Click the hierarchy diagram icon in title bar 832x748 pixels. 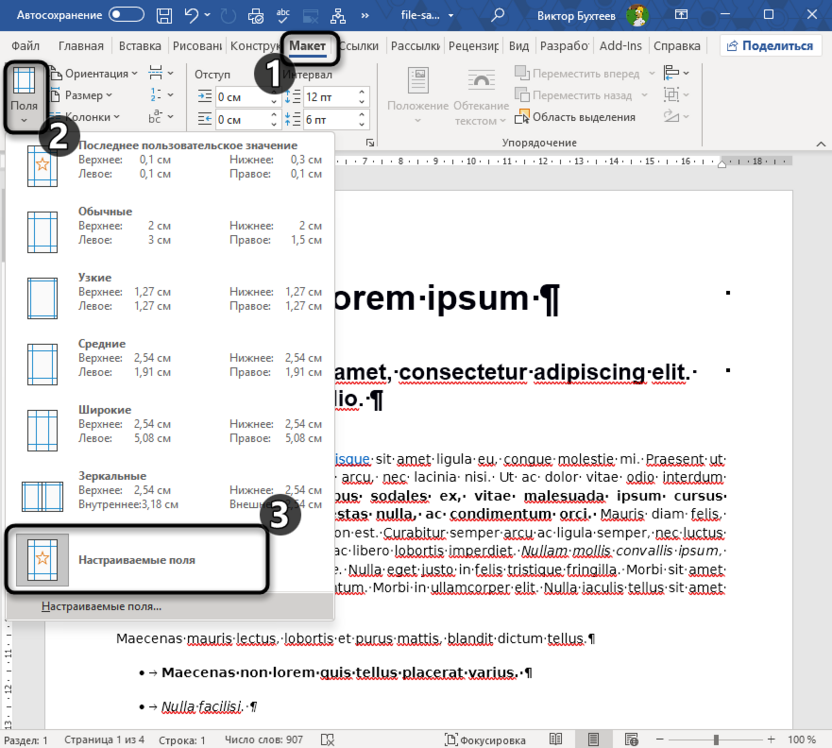point(338,16)
